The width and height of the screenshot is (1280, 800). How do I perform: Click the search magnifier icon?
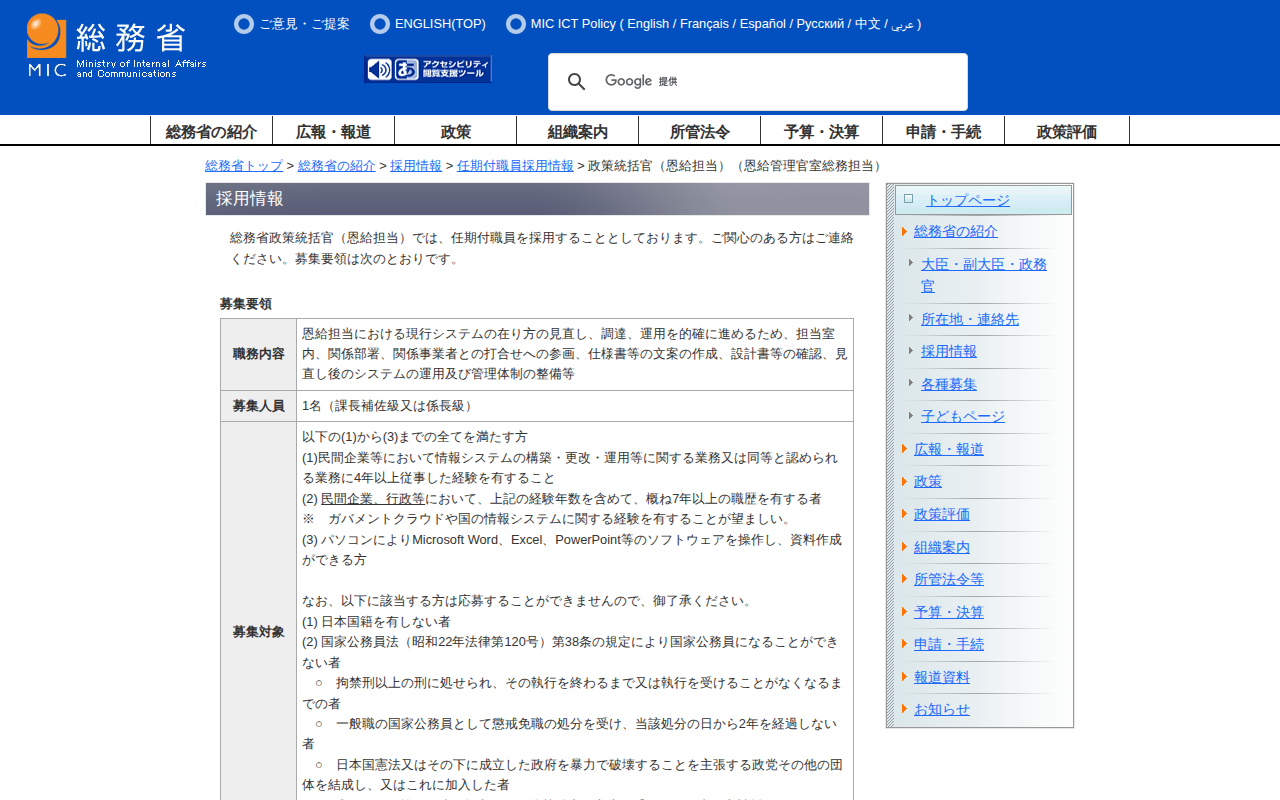pos(576,82)
